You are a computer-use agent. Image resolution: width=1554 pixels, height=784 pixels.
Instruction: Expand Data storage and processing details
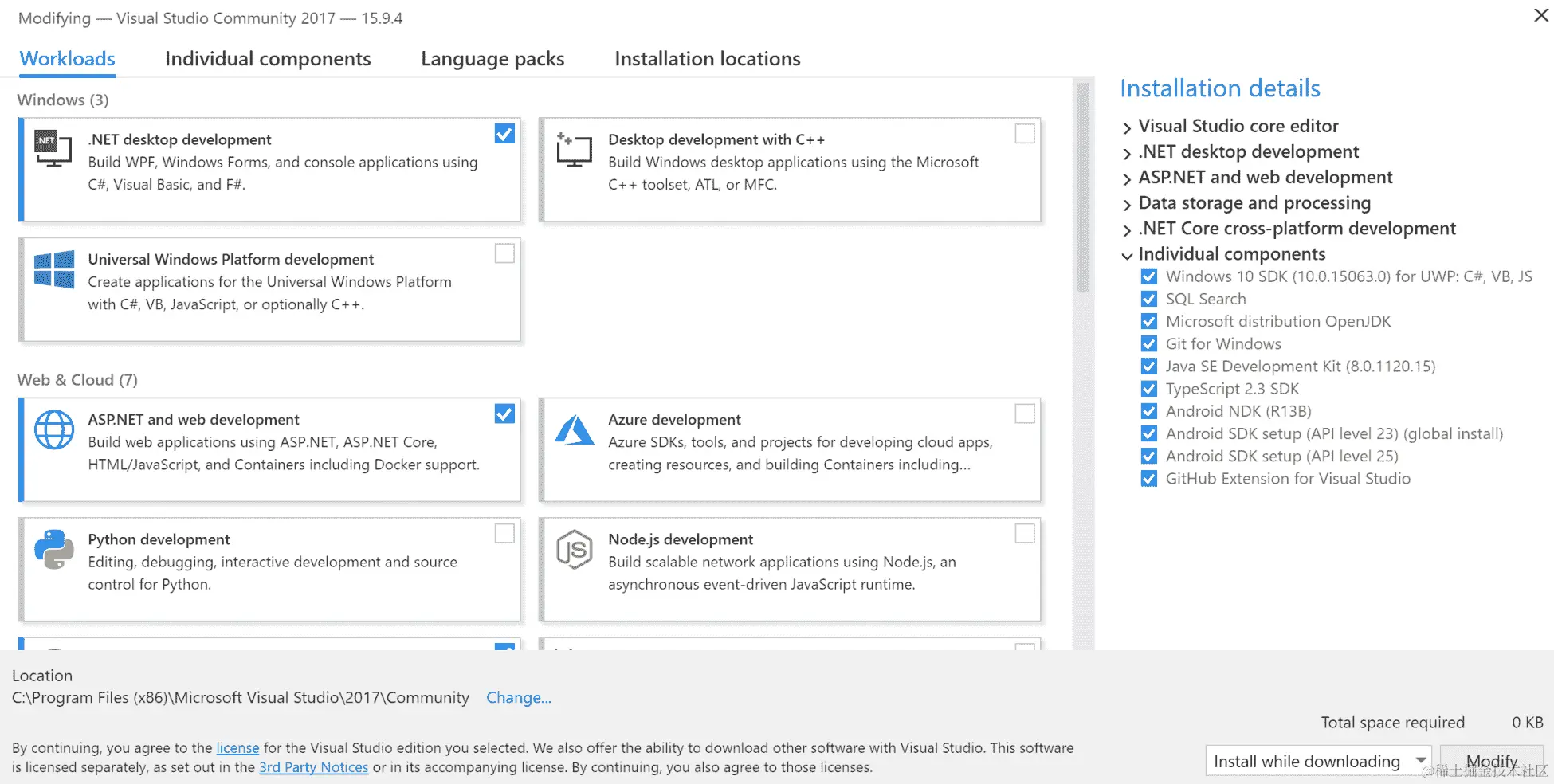tap(1127, 204)
